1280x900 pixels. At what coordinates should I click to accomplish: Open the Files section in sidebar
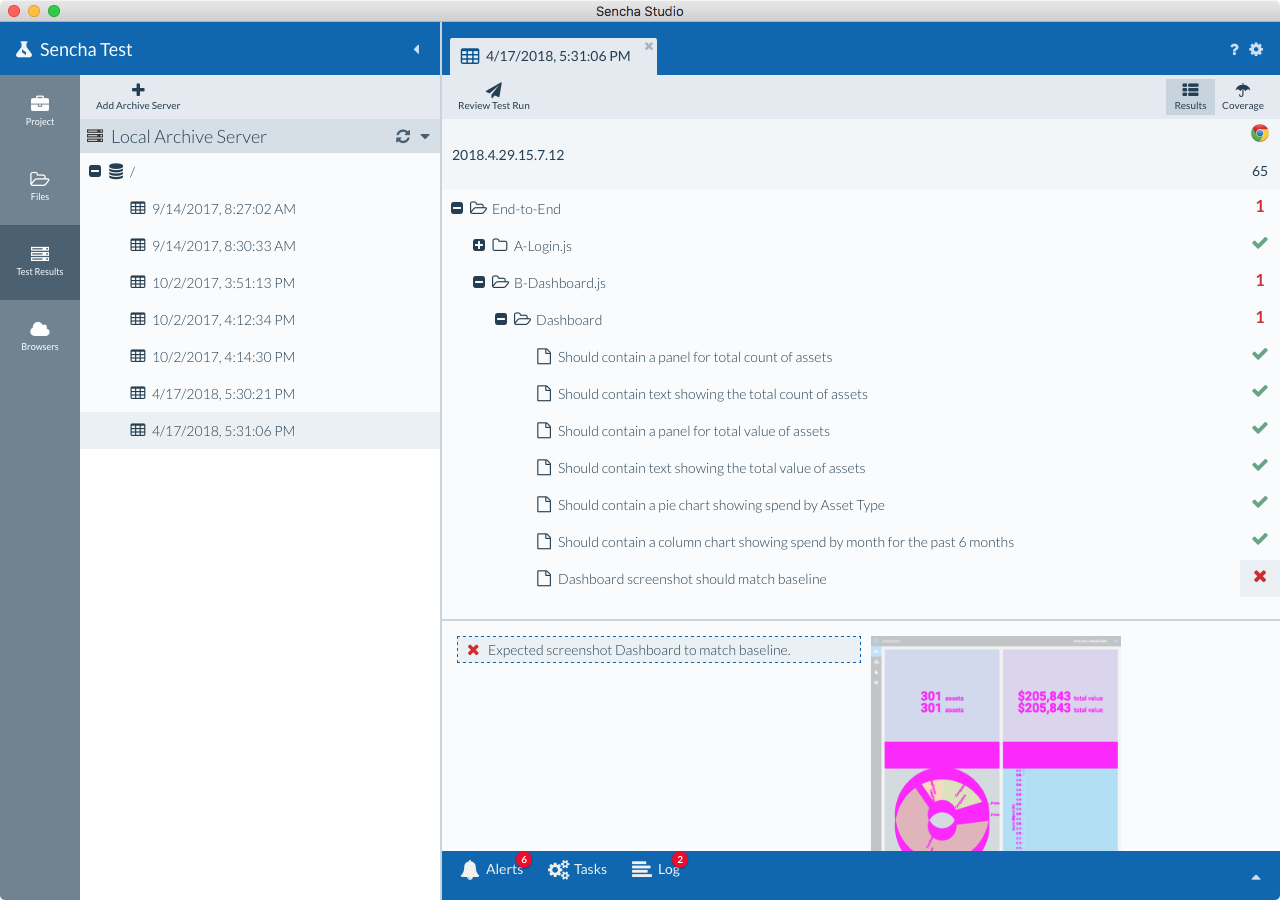[x=40, y=185]
